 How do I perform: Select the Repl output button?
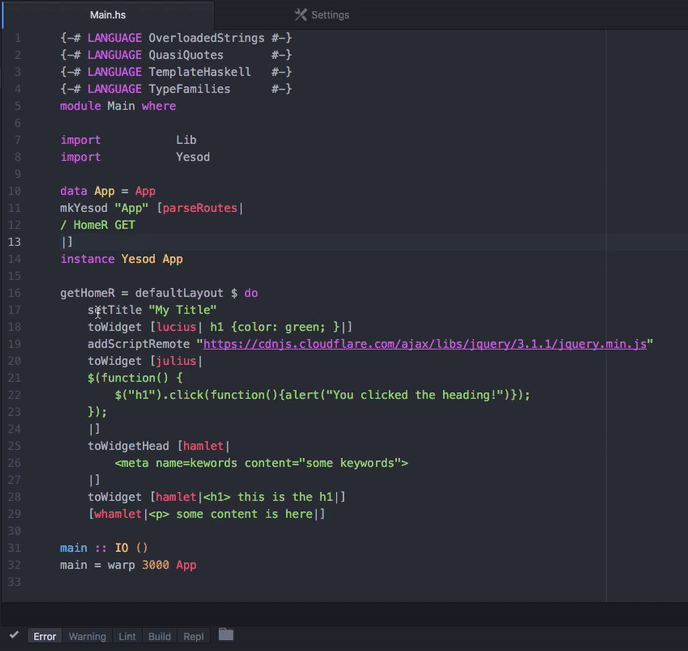(193, 636)
